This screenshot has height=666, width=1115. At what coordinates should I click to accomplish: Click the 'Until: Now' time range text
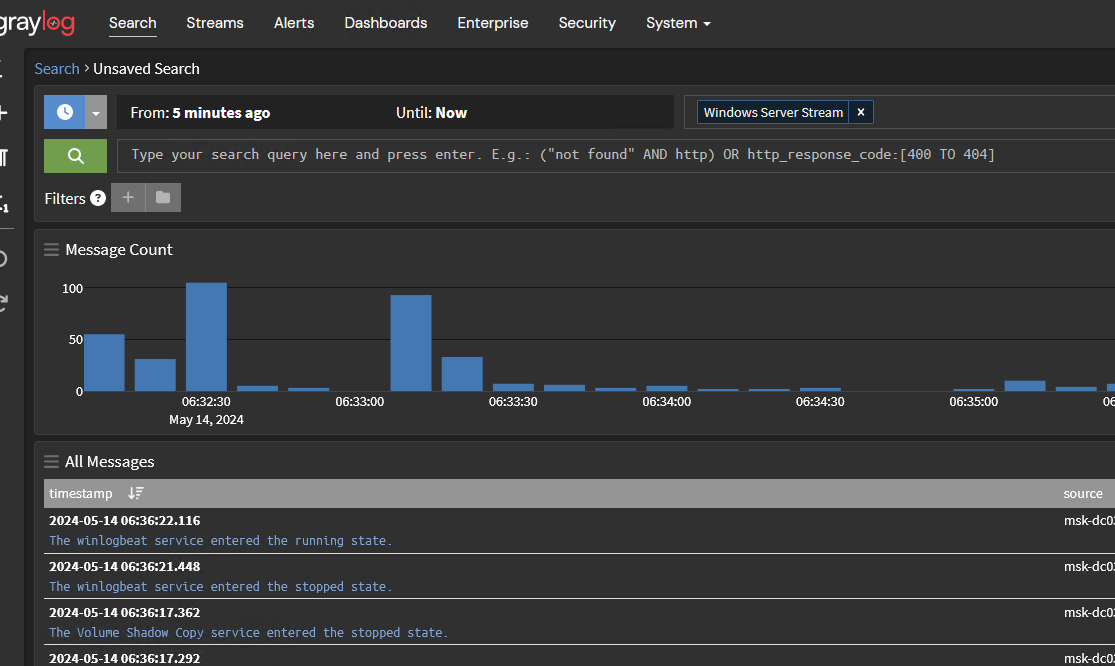click(431, 113)
